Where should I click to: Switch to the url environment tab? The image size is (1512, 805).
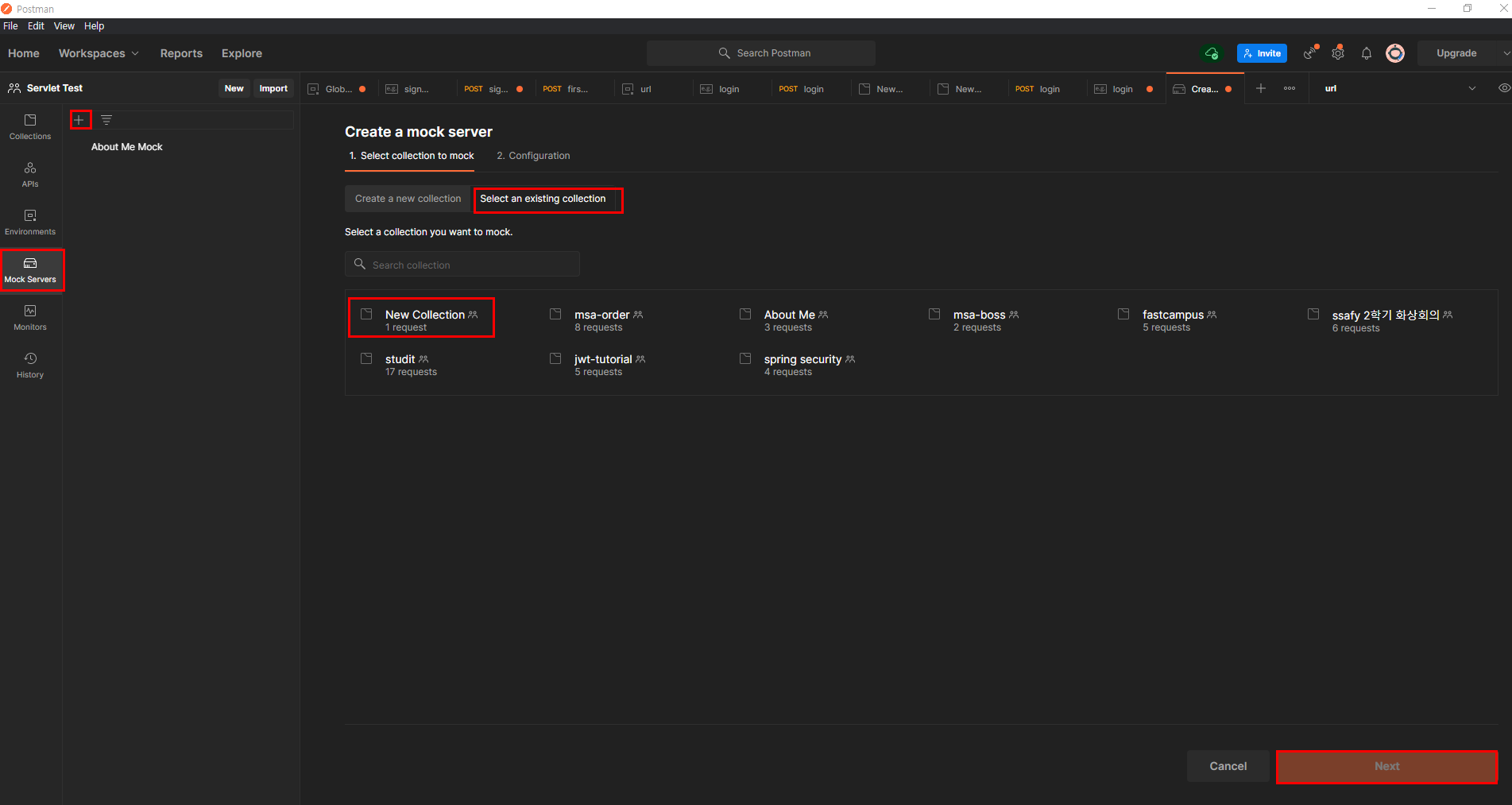[652, 89]
